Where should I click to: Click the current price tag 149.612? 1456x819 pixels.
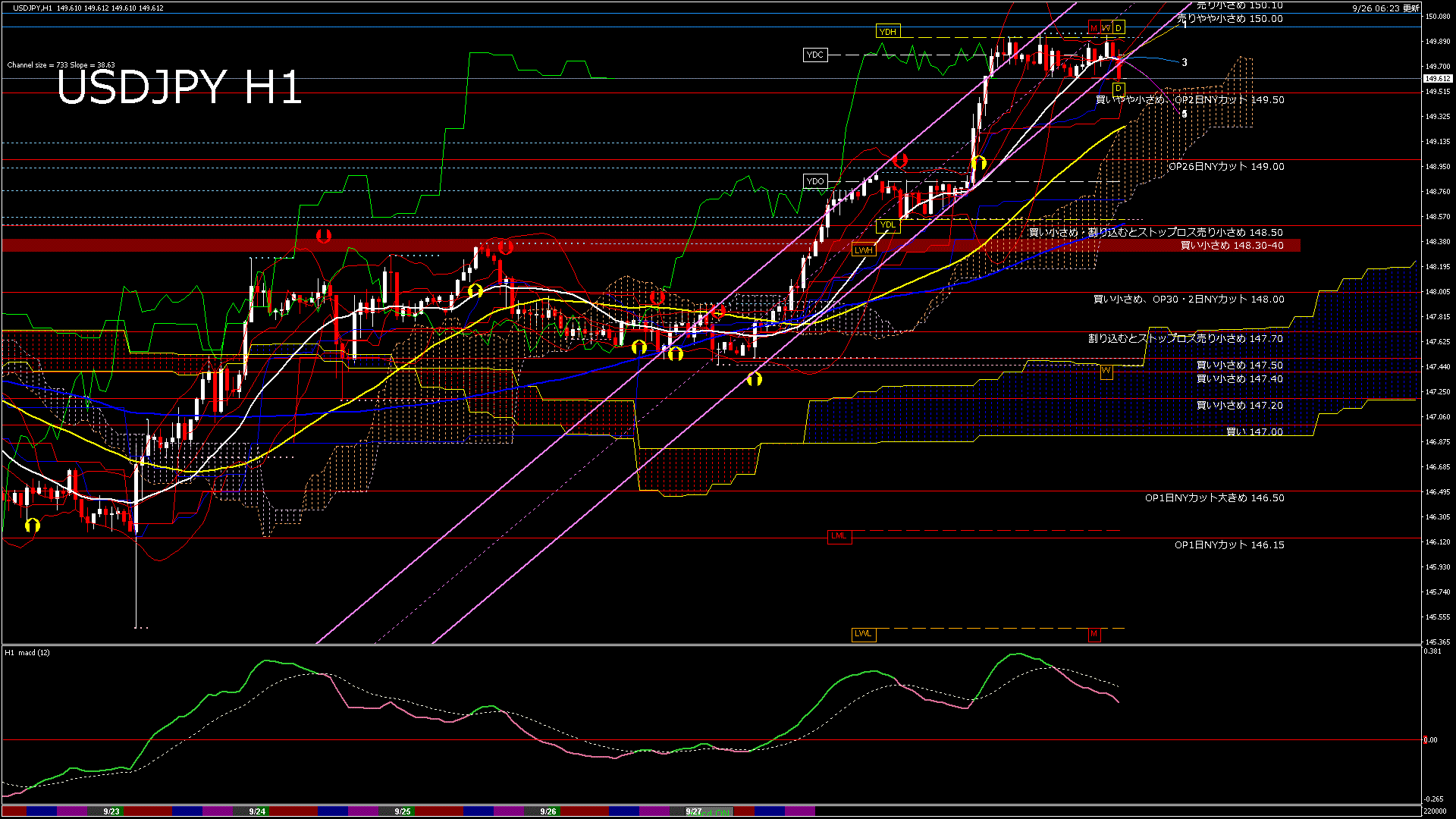tap(1437, 79)
